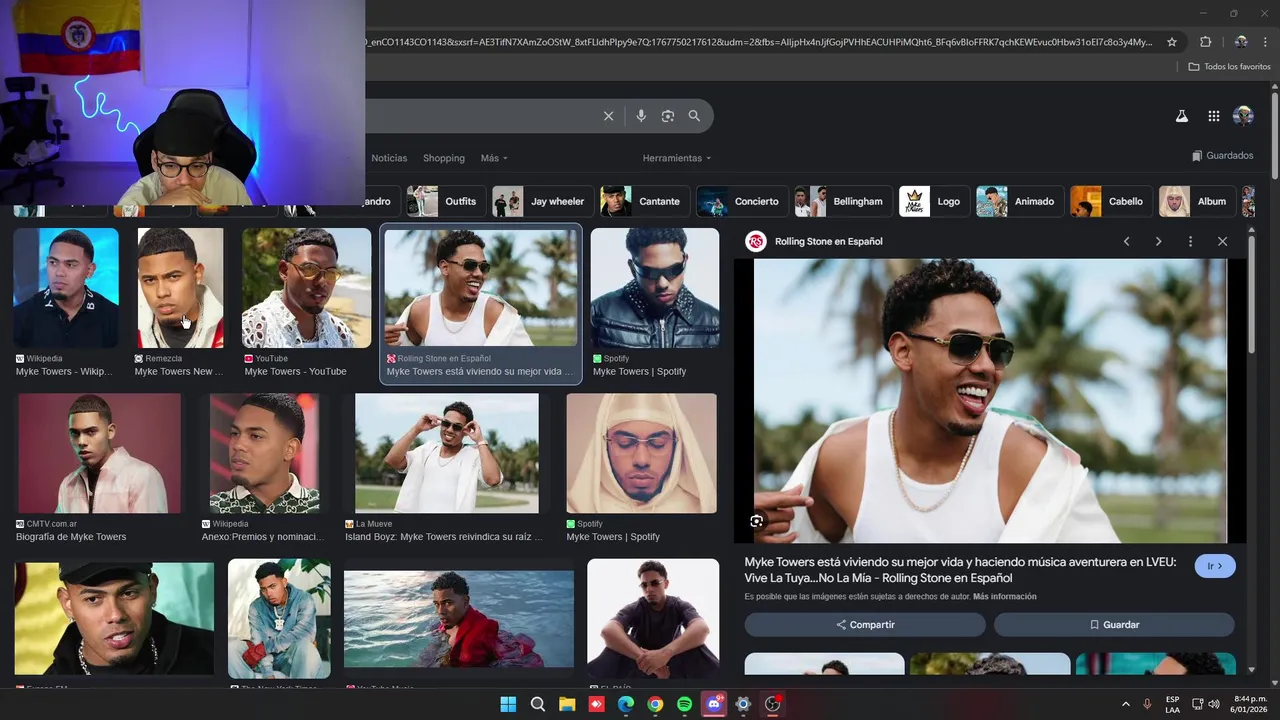Open Microsoft Edge from taskbar

pos(626,704)
